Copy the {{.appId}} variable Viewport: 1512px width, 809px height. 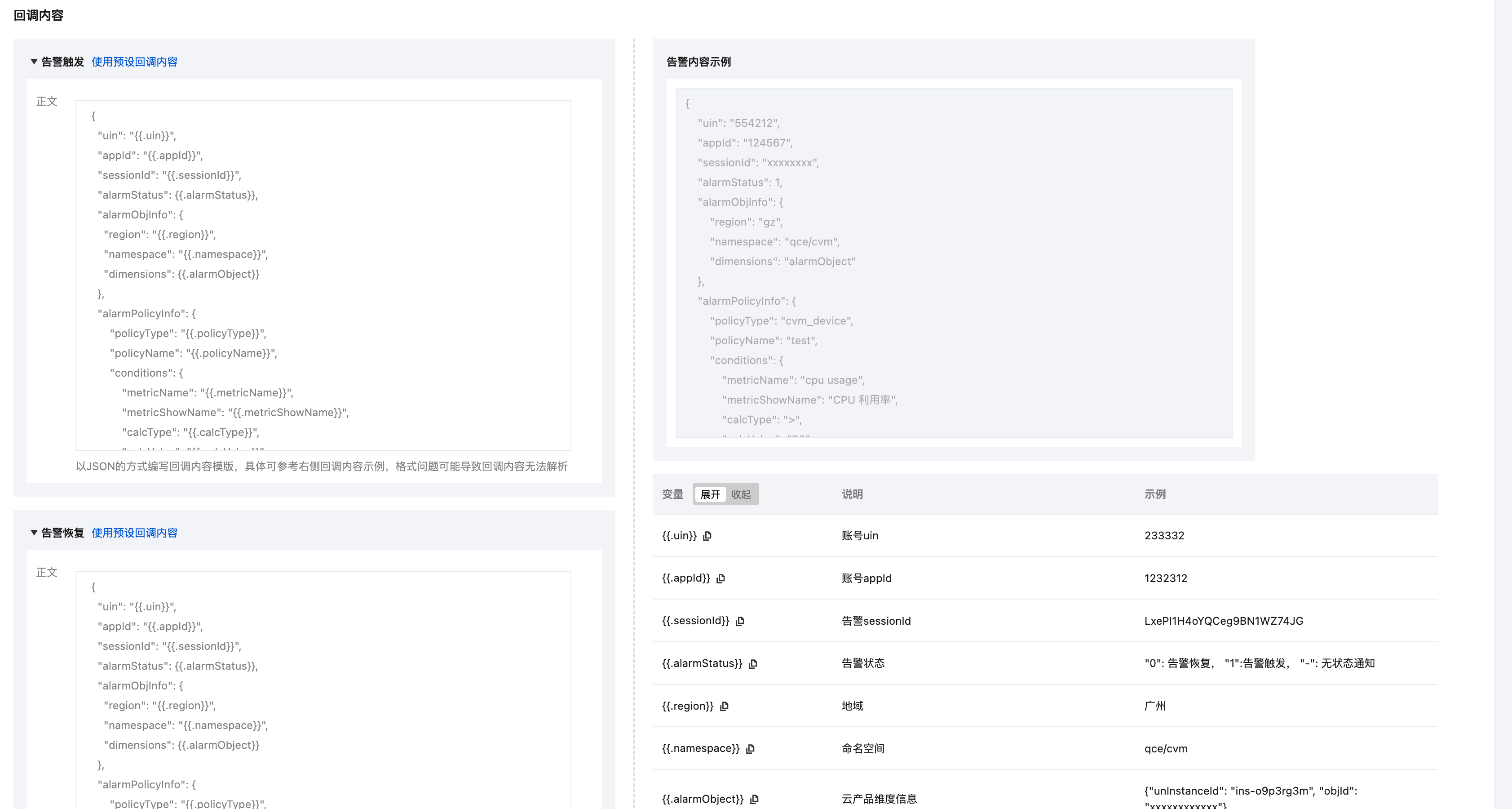click(721, 578)
